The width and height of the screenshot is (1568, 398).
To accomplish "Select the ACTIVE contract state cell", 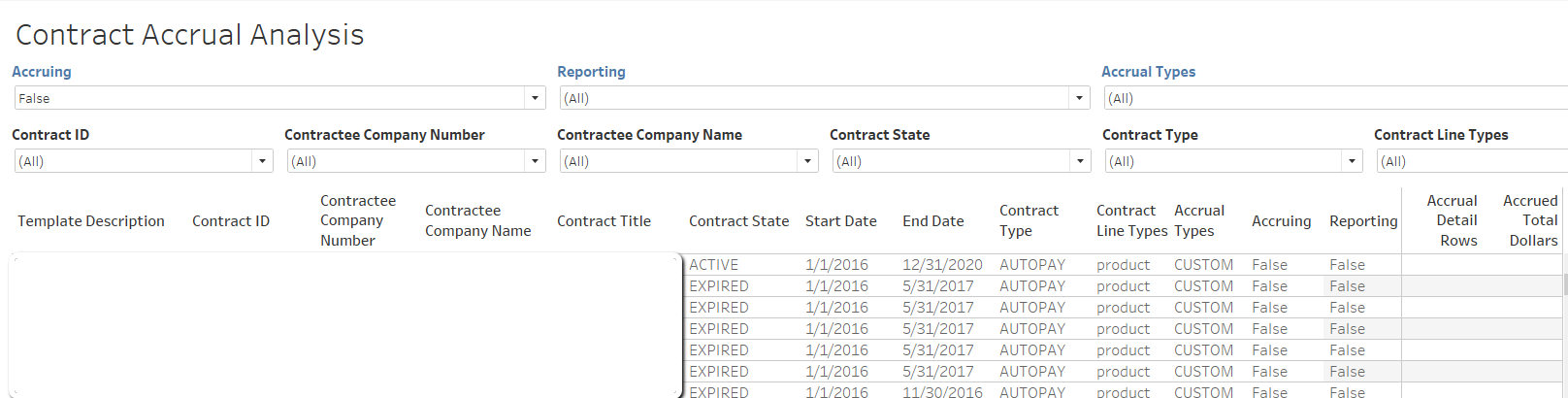I will [x=714, y=265].
